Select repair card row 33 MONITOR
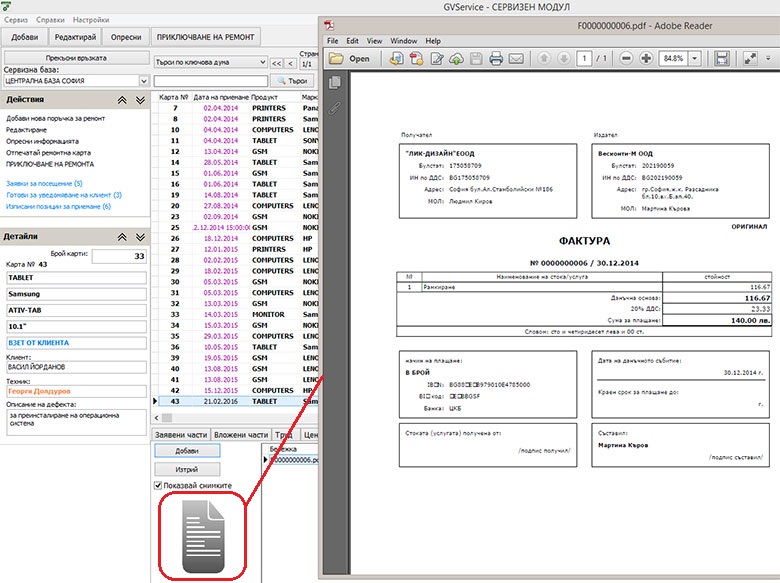Viewport: 780px width, 583px height. point(238,314)
